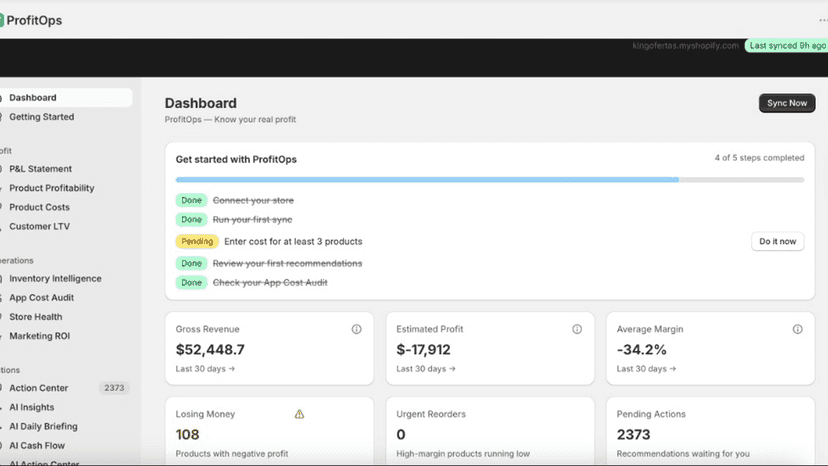Open Gross Revenue info icon

(x=356, y=329)
